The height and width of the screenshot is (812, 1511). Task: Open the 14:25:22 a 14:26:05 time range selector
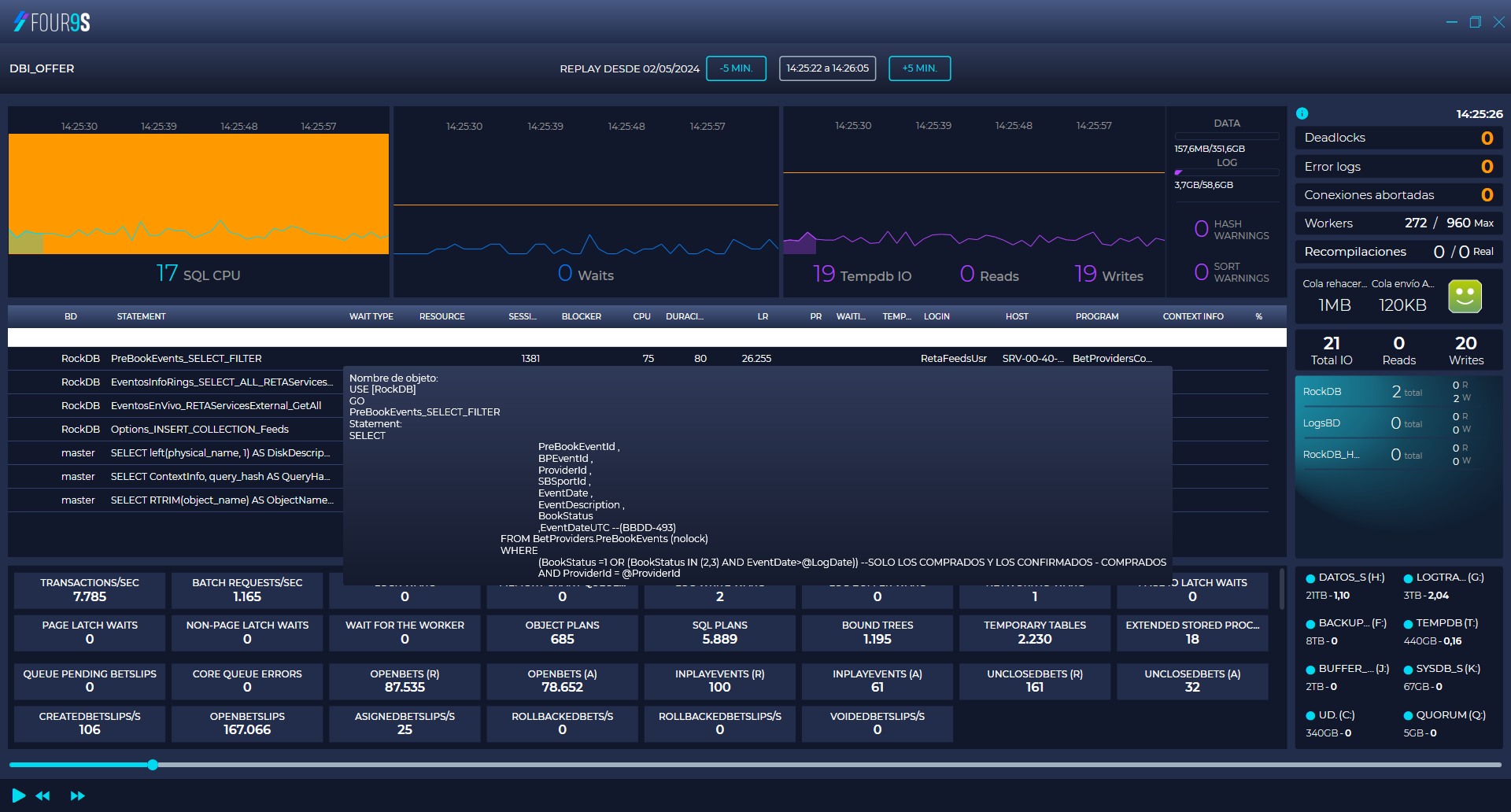[x=826, y=68]
